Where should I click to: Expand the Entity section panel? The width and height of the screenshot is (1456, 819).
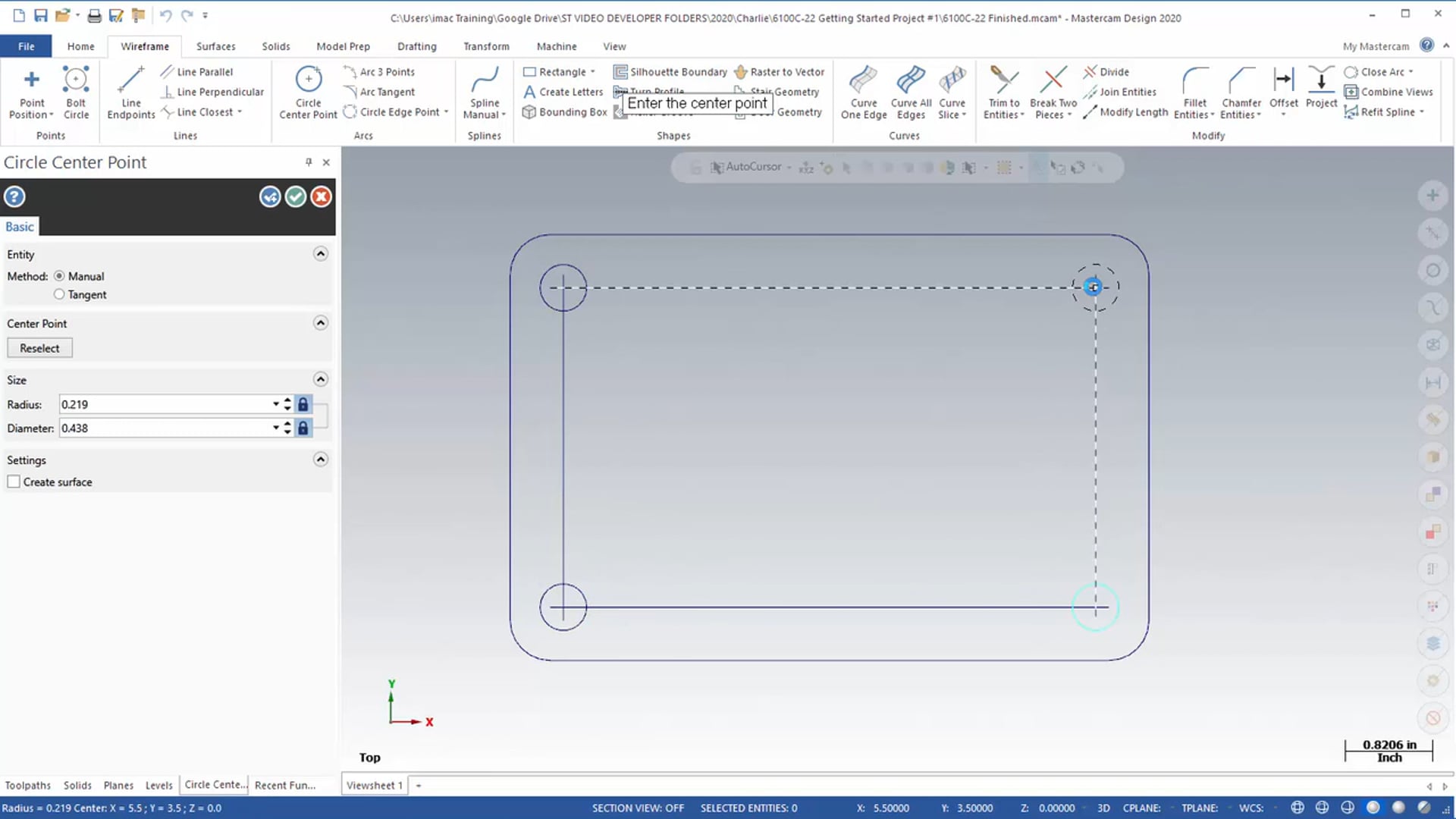tap(320, 253)
